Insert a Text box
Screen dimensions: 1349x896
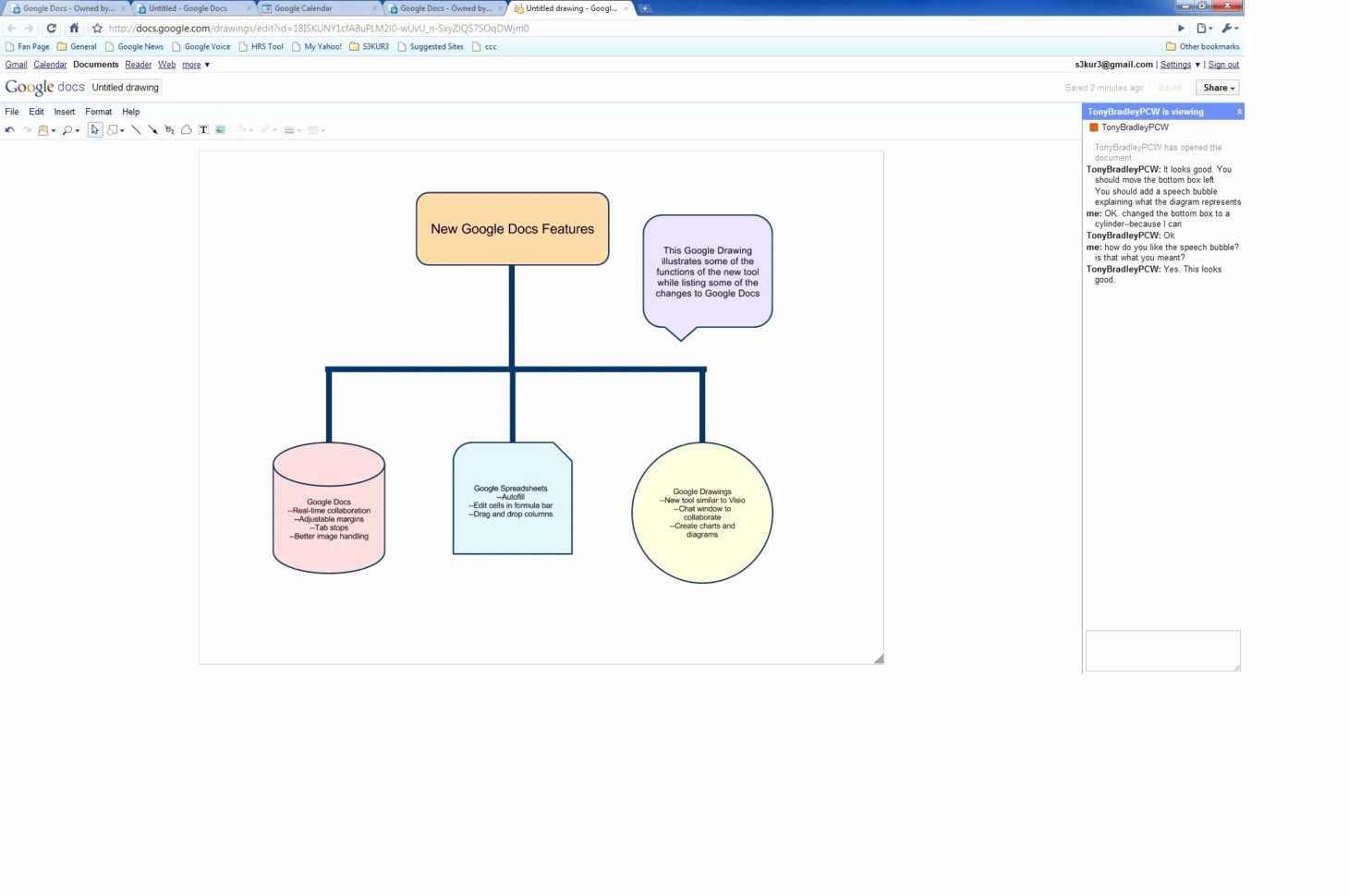point(203,129)
